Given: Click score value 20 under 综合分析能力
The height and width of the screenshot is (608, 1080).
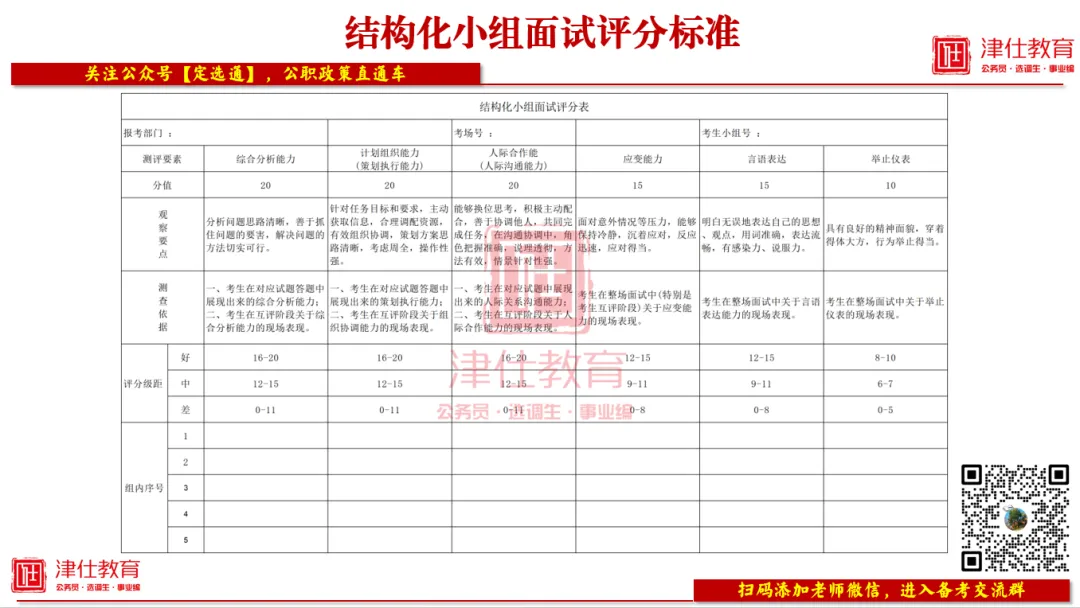Looking at the screenshot, I should [x=265, y=185].
